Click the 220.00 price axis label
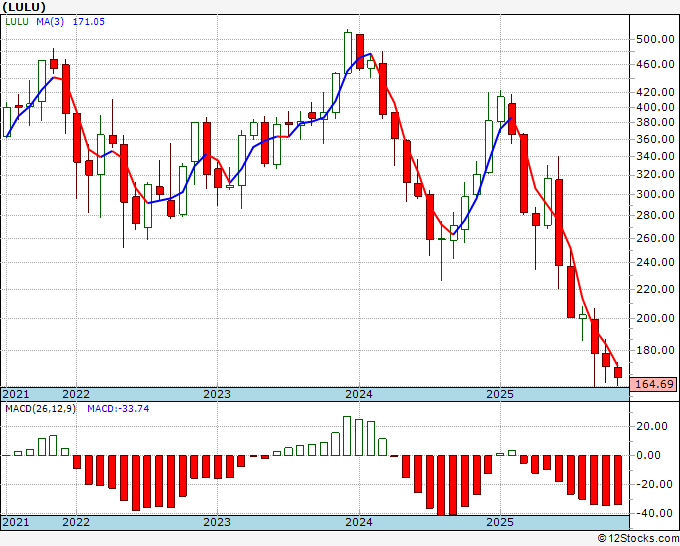 [x=655, y=289]
